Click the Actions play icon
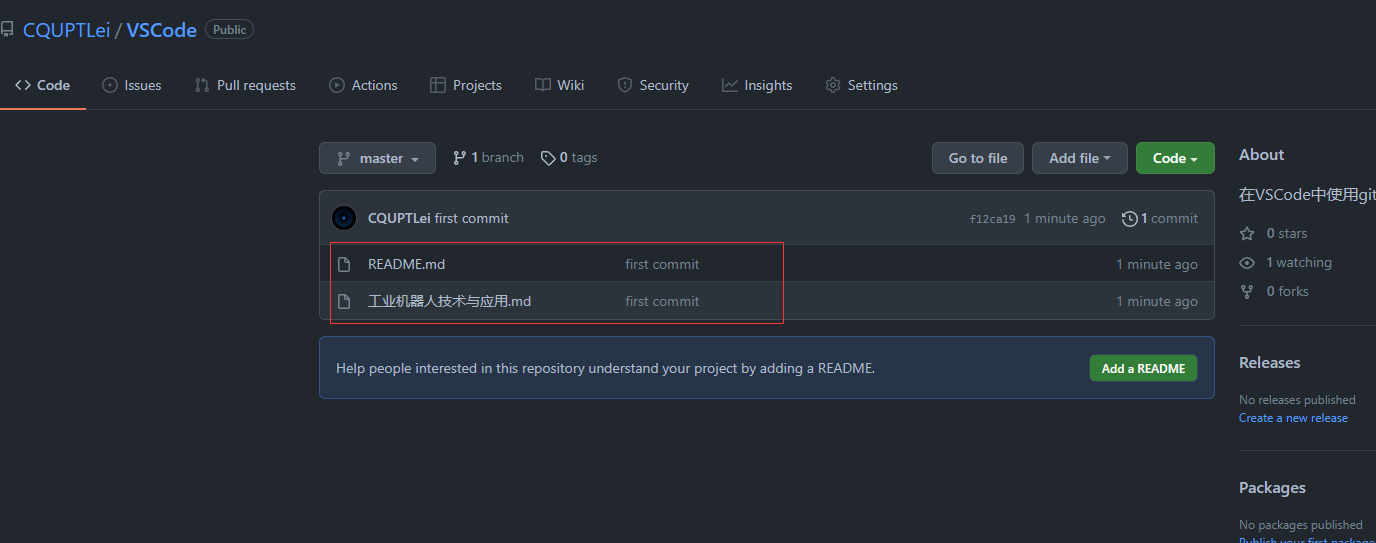This screenshot has width=1376, height=543. click(337, 85)
